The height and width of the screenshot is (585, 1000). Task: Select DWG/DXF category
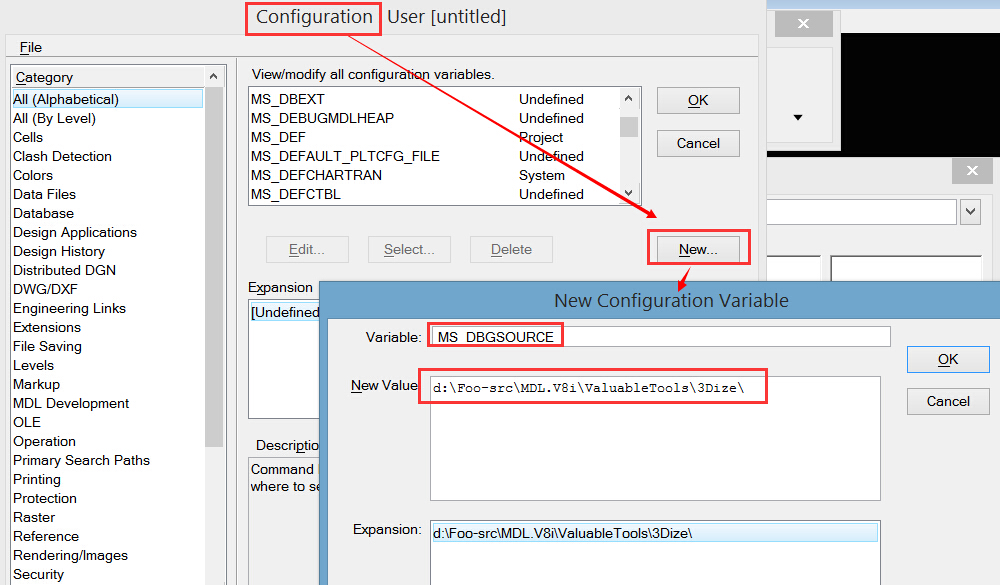tap(45, 289)
